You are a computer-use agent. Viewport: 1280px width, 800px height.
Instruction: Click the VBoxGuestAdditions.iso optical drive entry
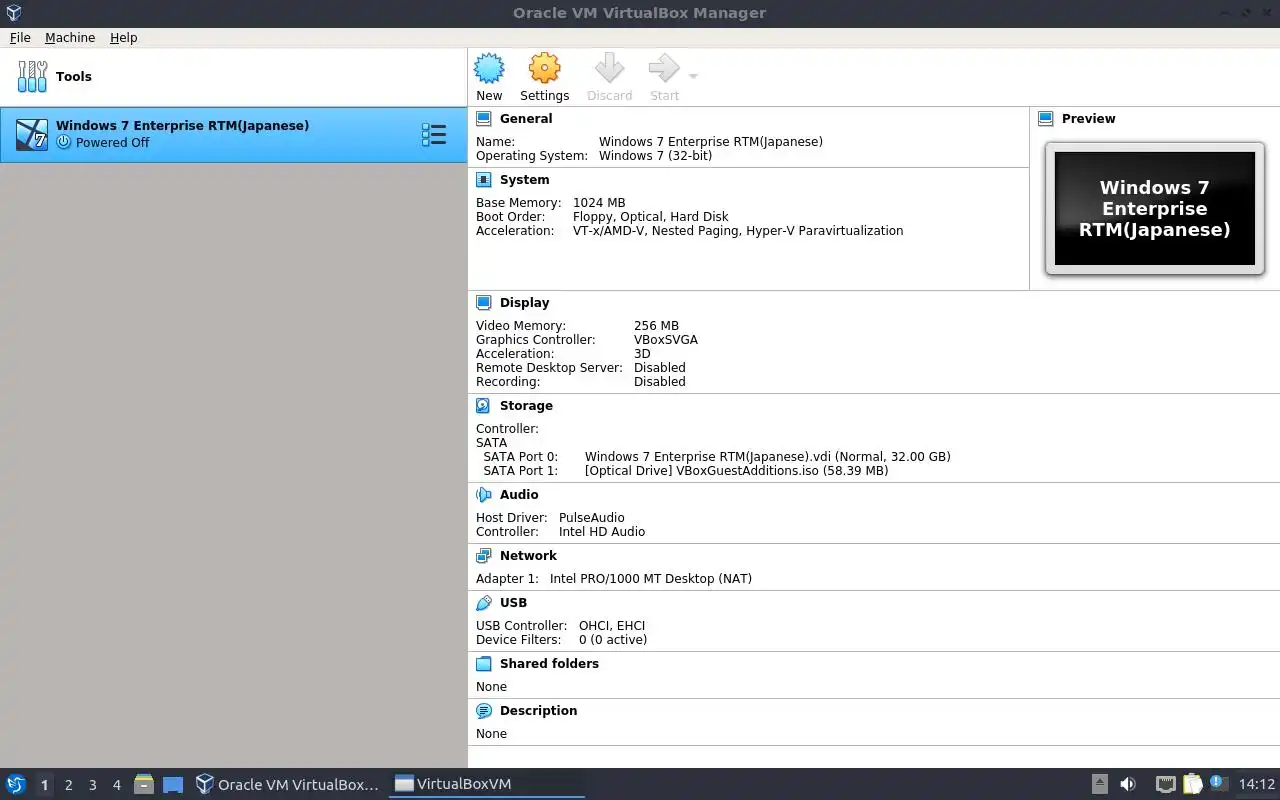736,471
